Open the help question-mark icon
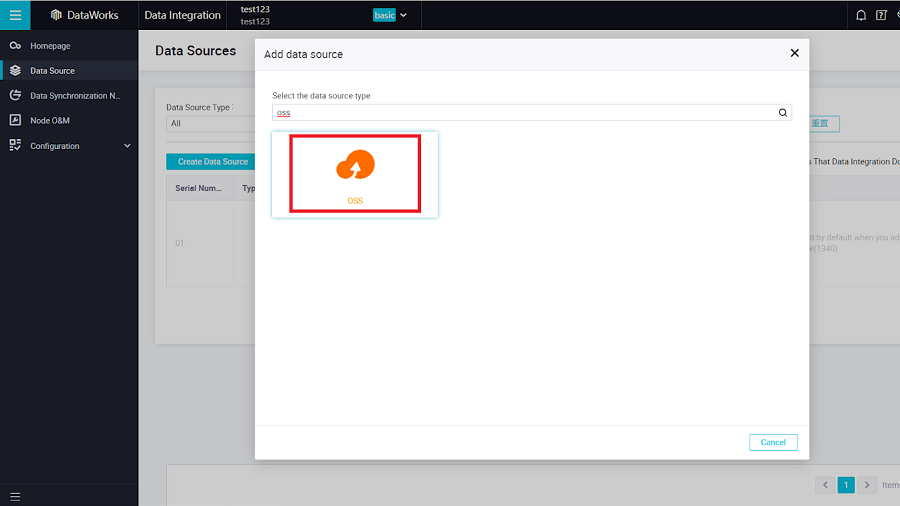Screen dimensions: 900x506 click(882, 15)
